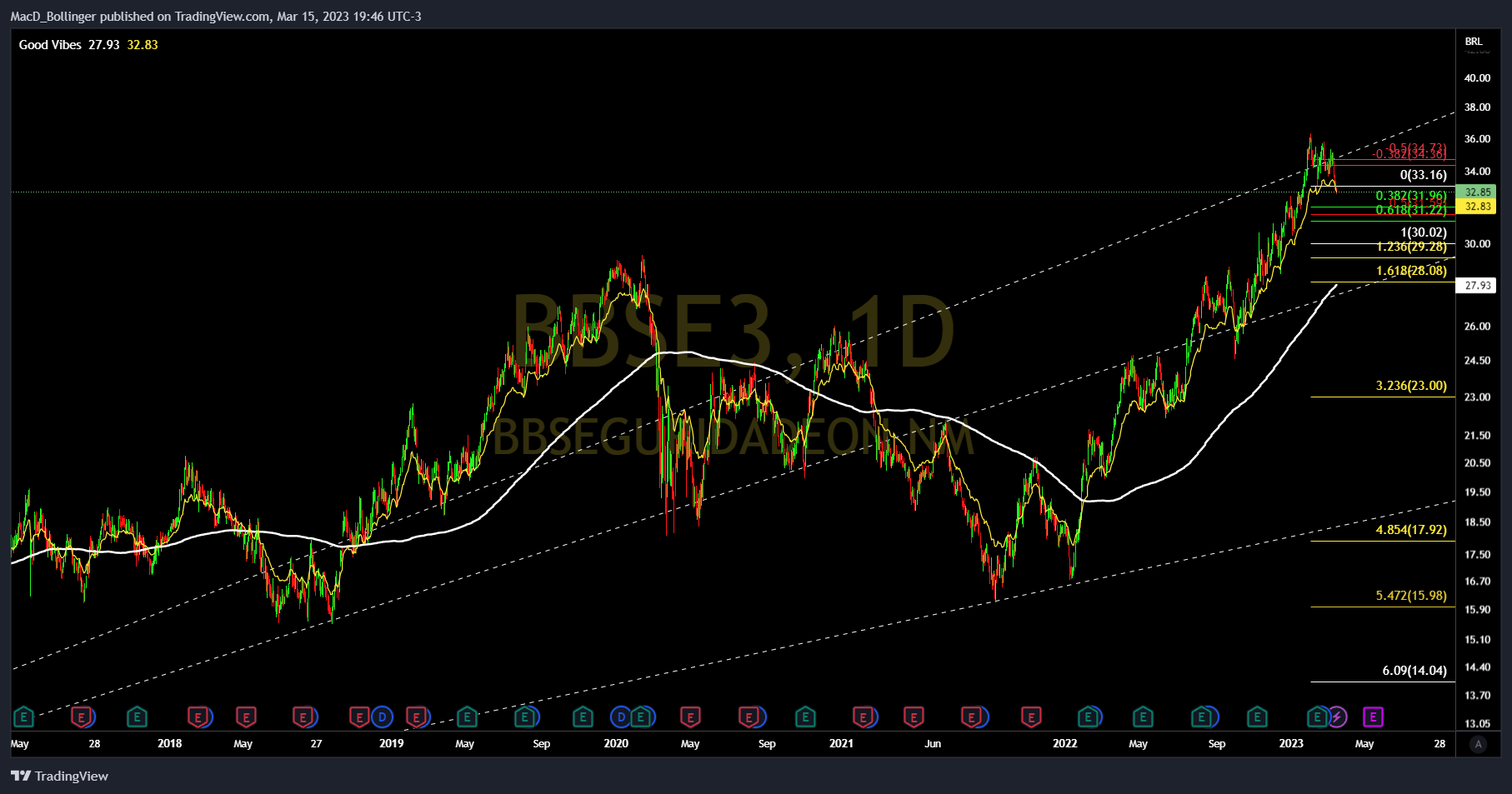Screen dimensions: 1512x794
Task: Select the 6.09(14.04) Fibonacci level label
Action: point(1414,671)
